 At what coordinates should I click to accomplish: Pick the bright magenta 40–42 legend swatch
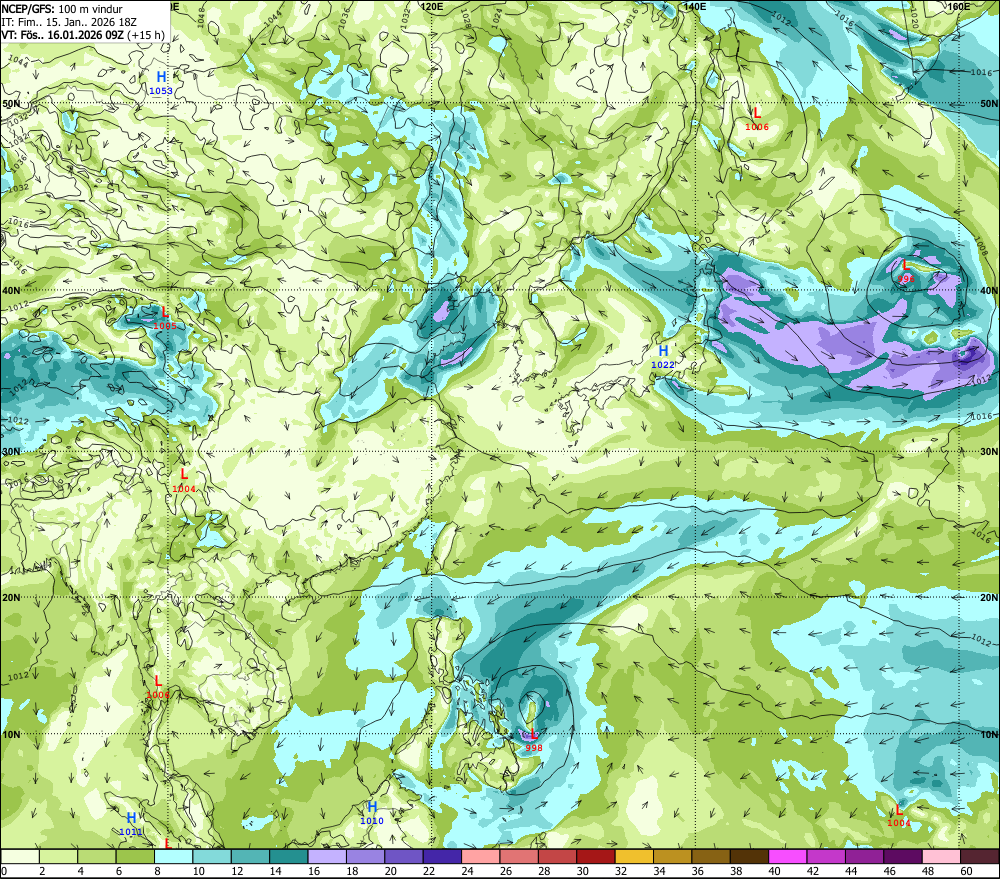(x=788, y=856)
